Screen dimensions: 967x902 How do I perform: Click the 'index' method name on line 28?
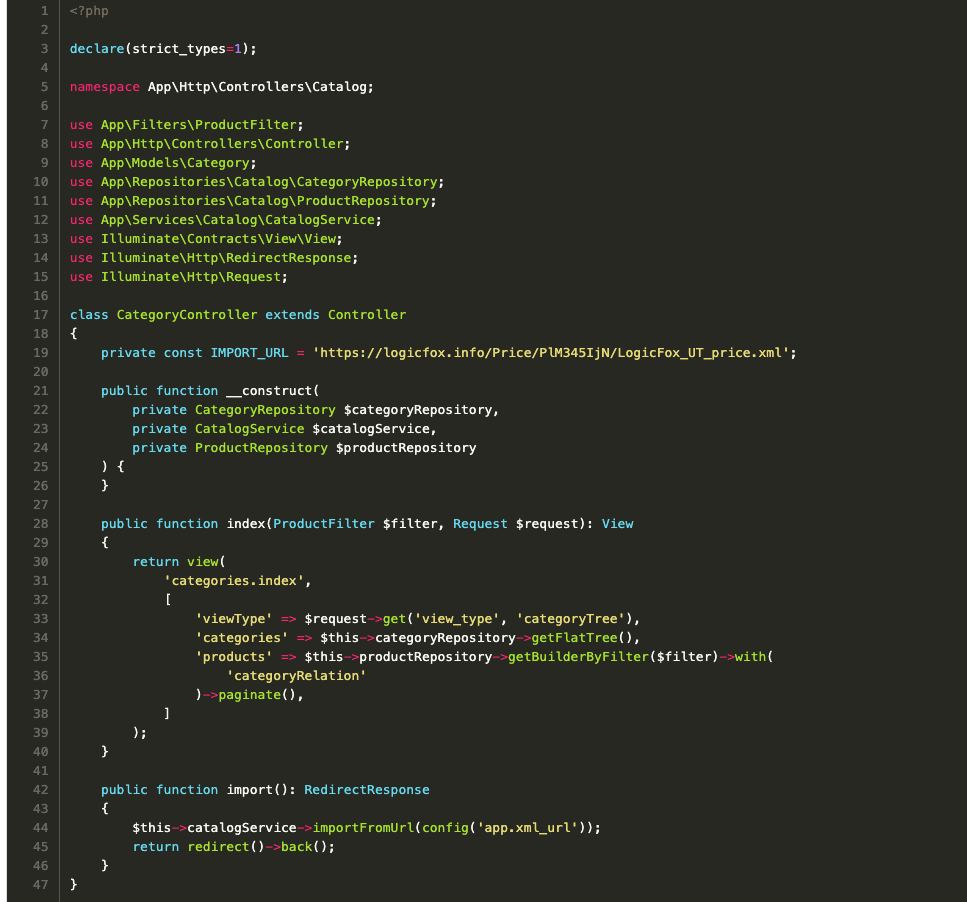coord(245,523)
